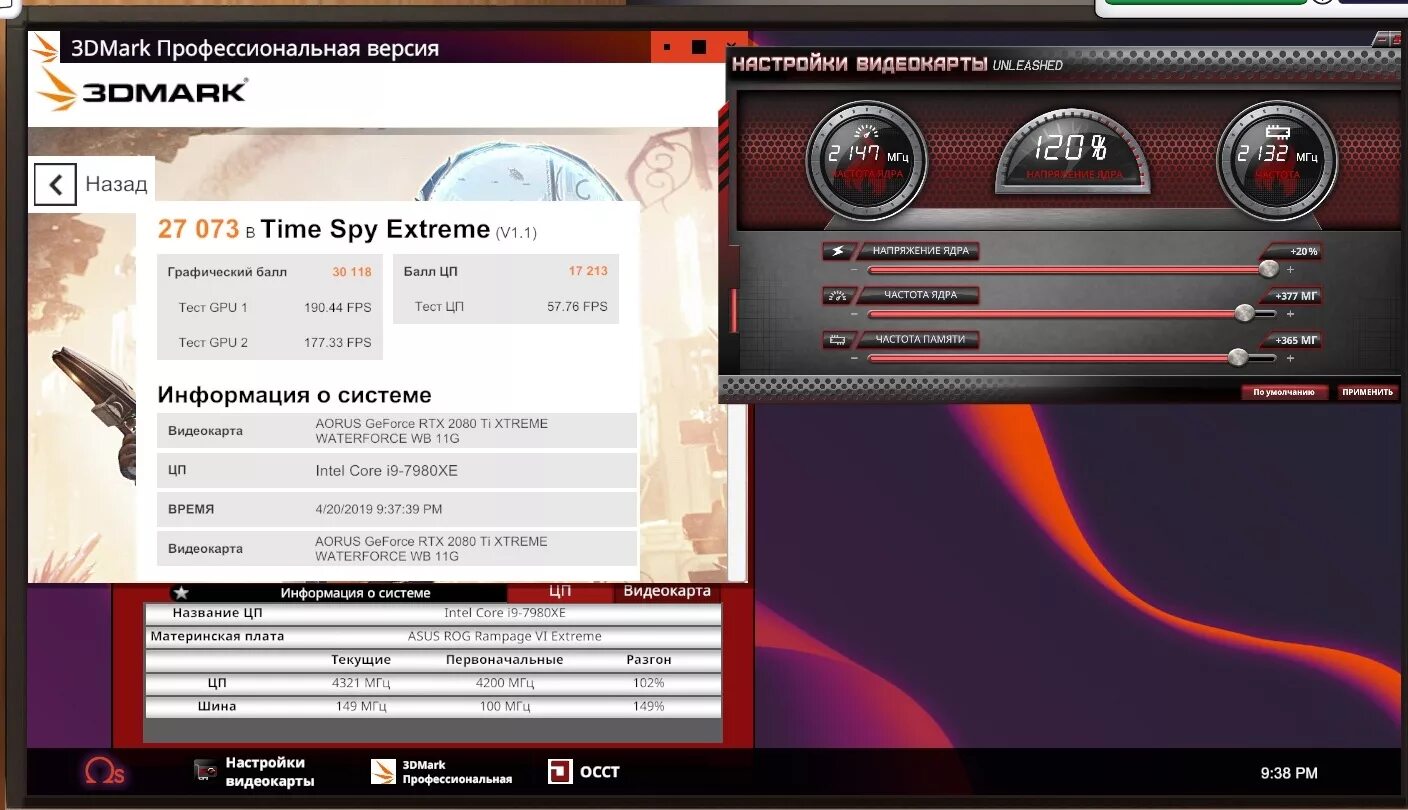Click the memory chip icon beside Частота памяти

coord(838,340)
